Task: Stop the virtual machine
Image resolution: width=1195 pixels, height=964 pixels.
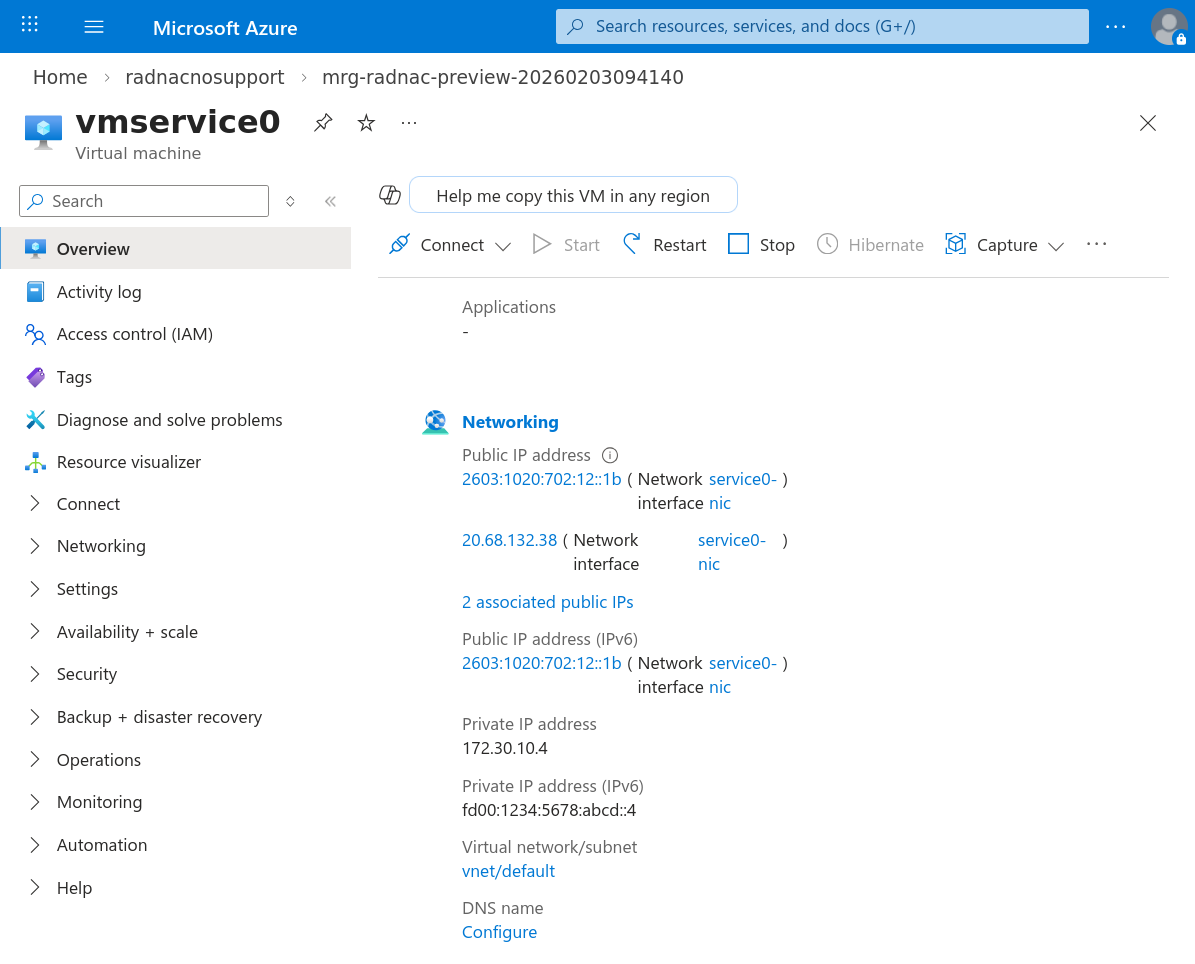Action: (761, 245)
